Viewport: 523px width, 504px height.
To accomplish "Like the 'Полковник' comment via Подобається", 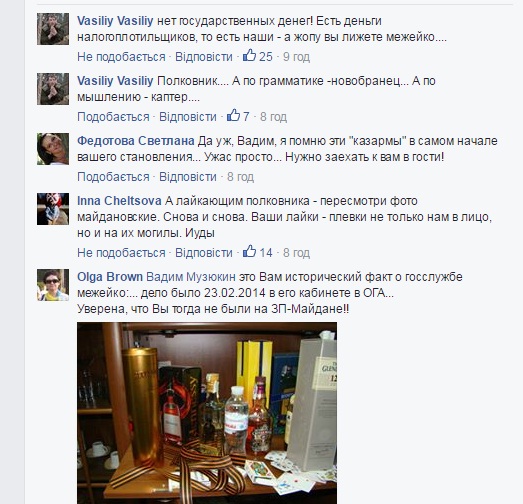I will [x=113, y=117].
